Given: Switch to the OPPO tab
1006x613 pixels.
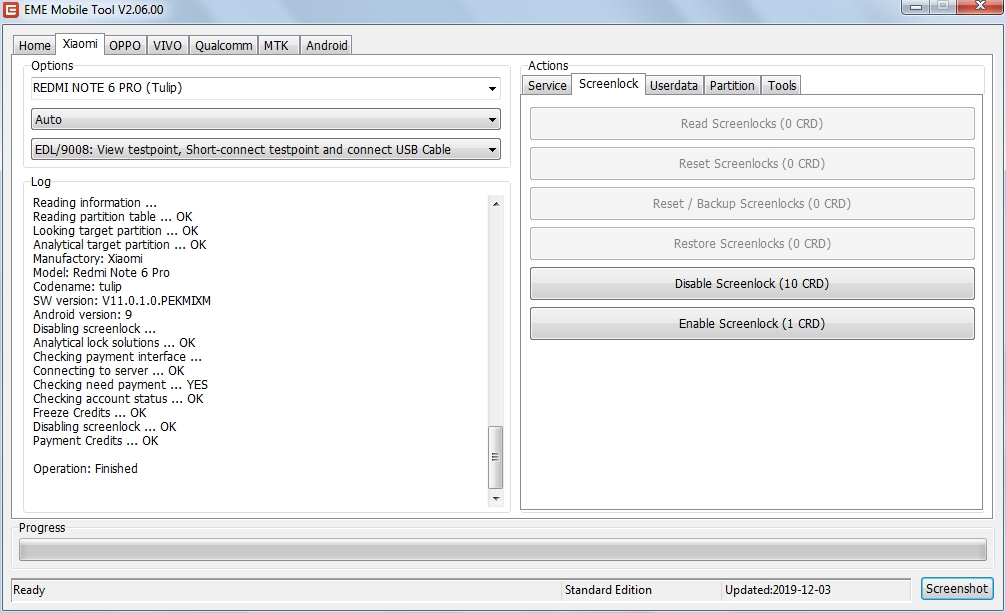Looking at the screenshot, I should [124, 46].
